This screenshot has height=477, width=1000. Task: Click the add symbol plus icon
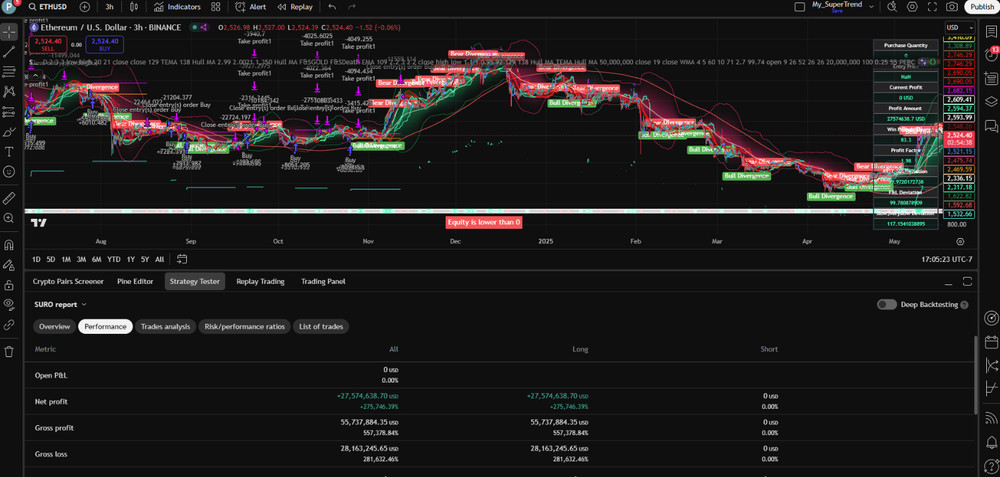[85, 7]
